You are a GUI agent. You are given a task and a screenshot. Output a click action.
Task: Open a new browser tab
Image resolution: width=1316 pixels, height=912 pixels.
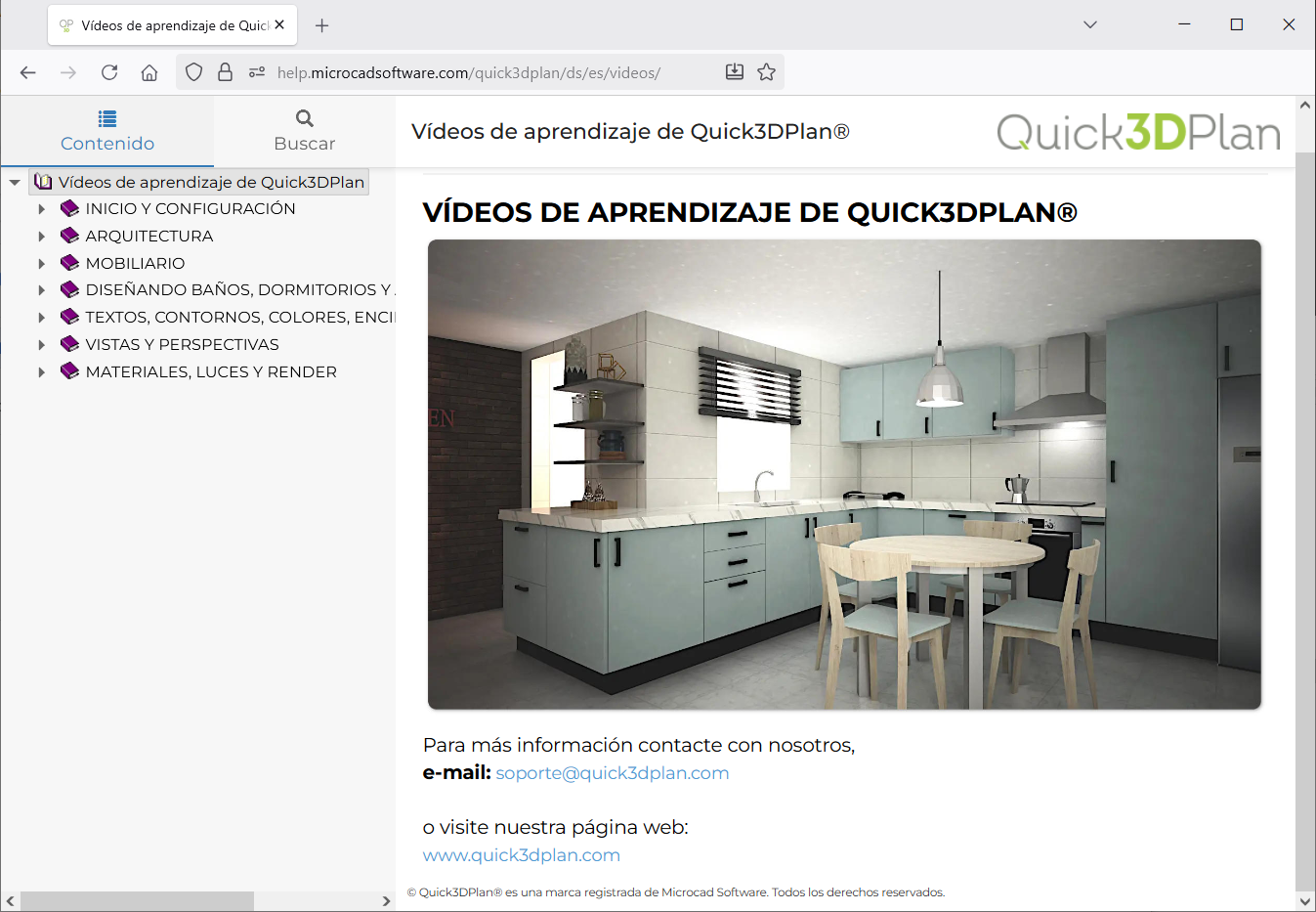322,25
